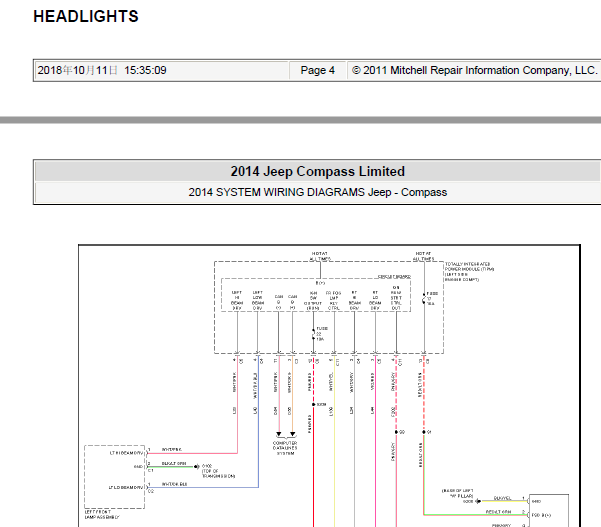This screenshot has width=601, height=527.
Task: Click the Base of Left A Pillar label
Action: pyautogui.click(x=458, y=493)
